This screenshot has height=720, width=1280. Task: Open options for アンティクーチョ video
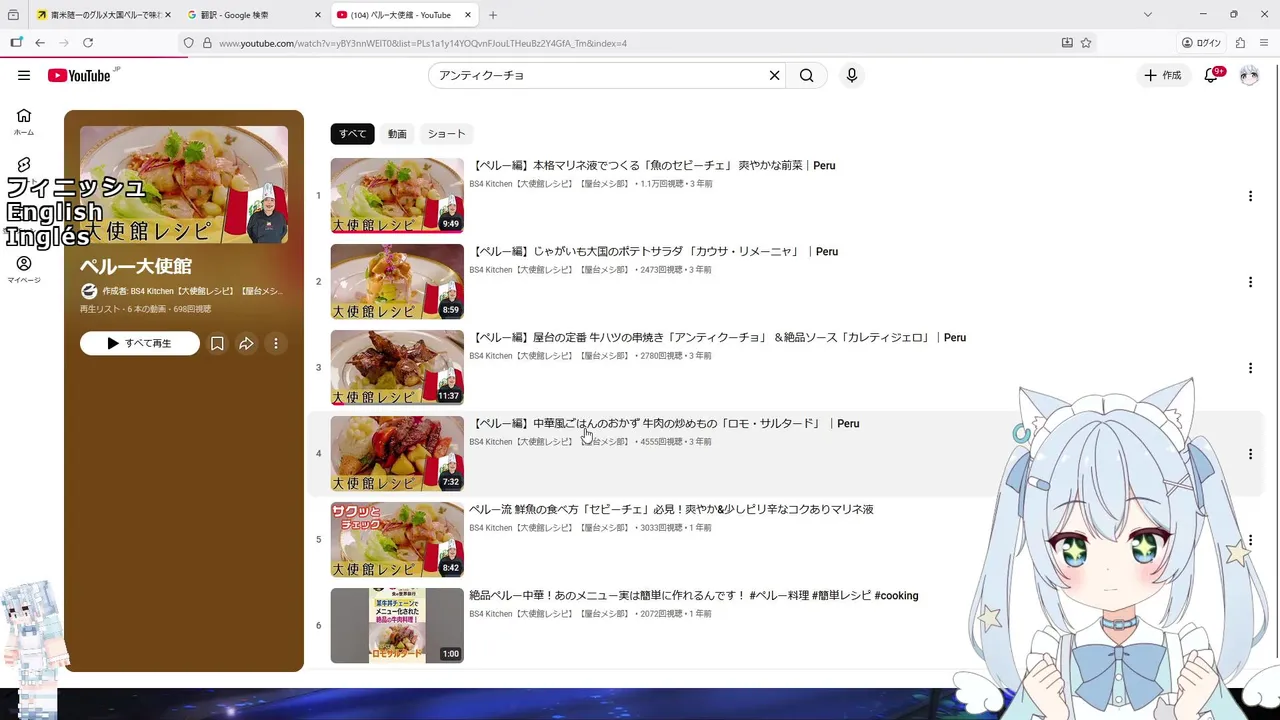click(x=1250, y=368)
